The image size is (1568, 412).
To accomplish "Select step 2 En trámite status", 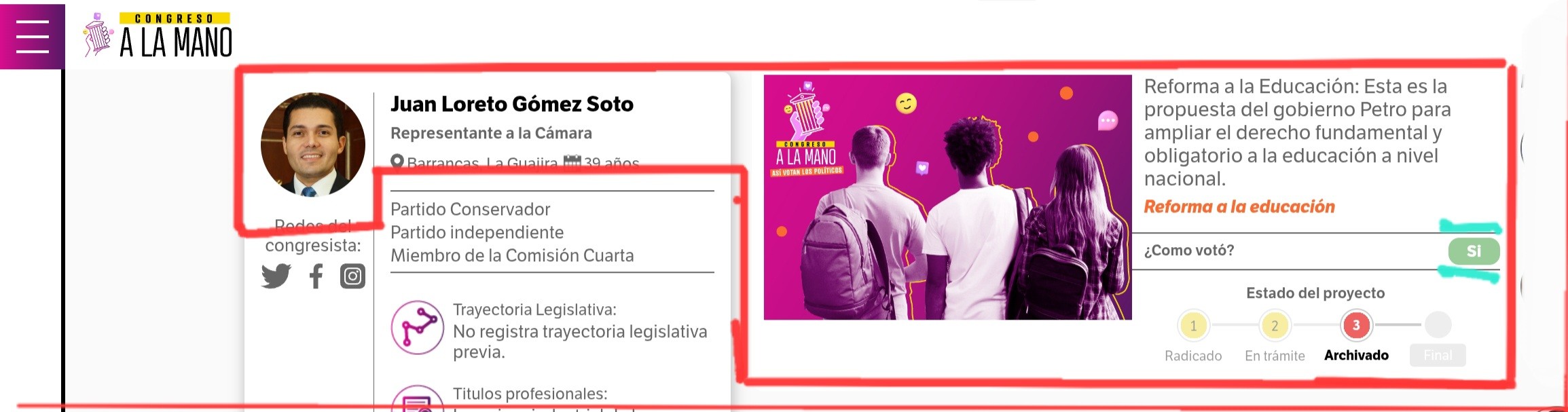I will click(x=1275, y=326).
